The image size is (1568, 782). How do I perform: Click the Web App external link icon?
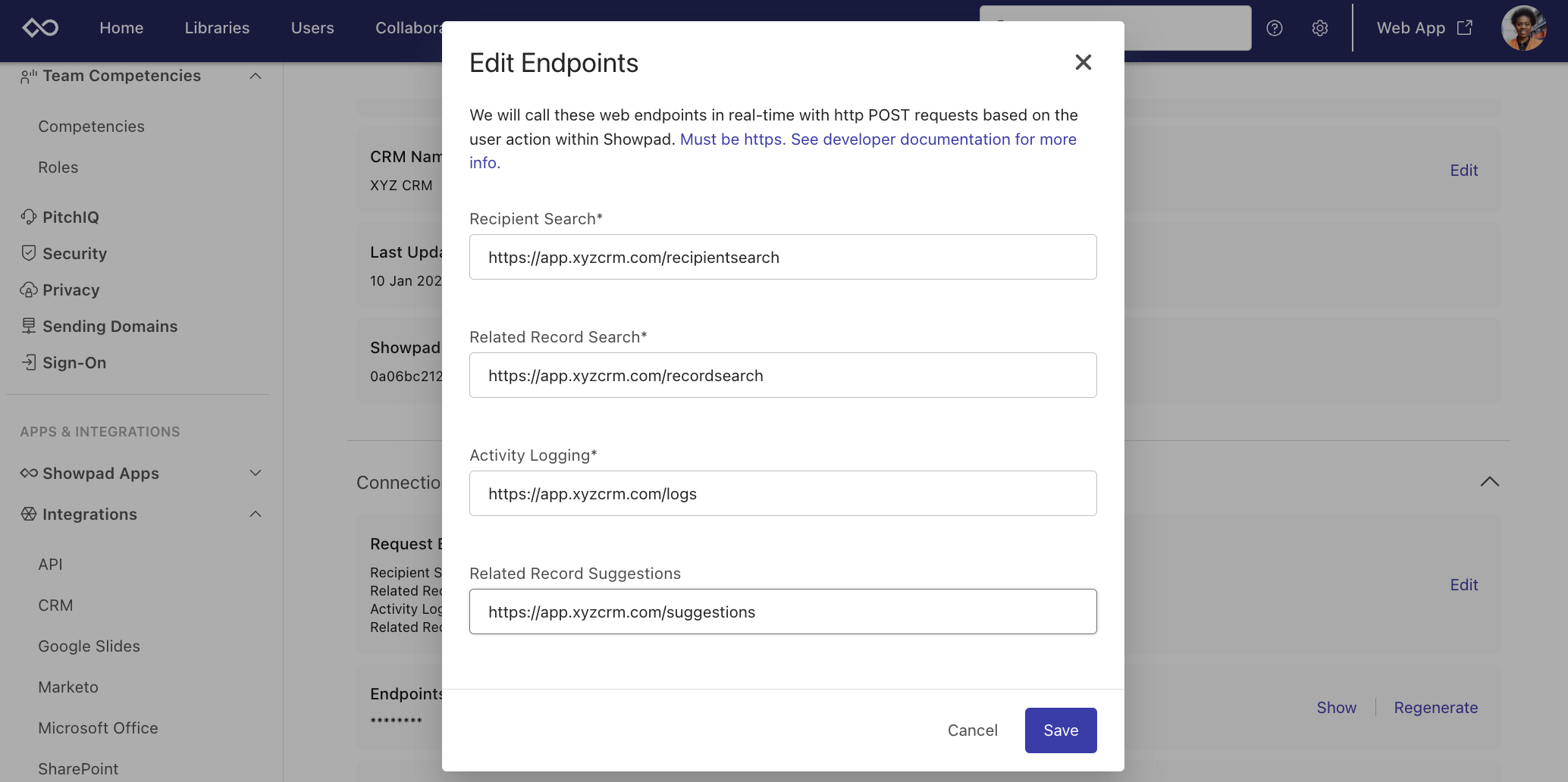1465,27
